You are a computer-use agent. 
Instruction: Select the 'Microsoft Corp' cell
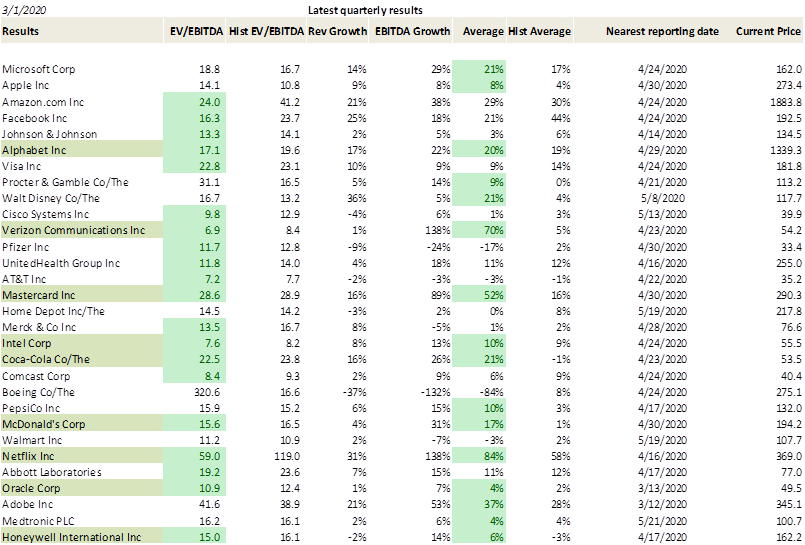coord(39,69)
